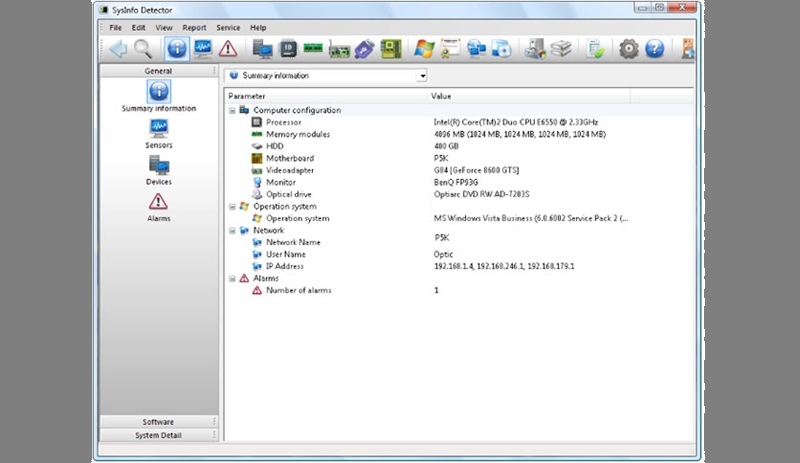The height and width of the screenshot is (463, 800).
Task: Select the HDD row
Action: pyautogui.click(x=459, y=146)
